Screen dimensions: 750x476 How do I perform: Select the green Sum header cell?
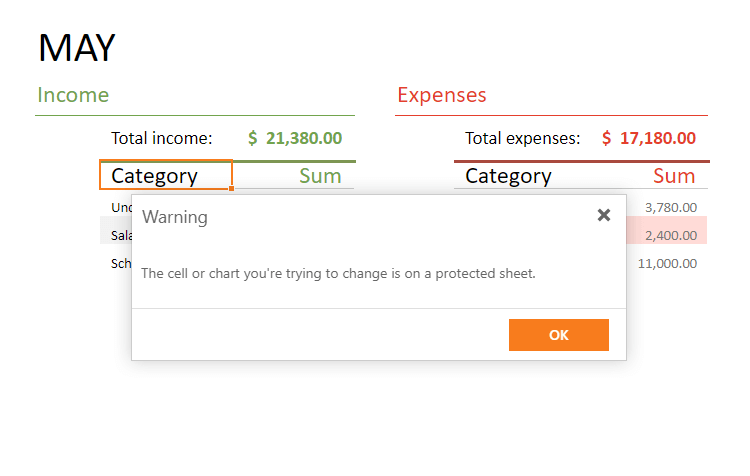click(320, 176)
